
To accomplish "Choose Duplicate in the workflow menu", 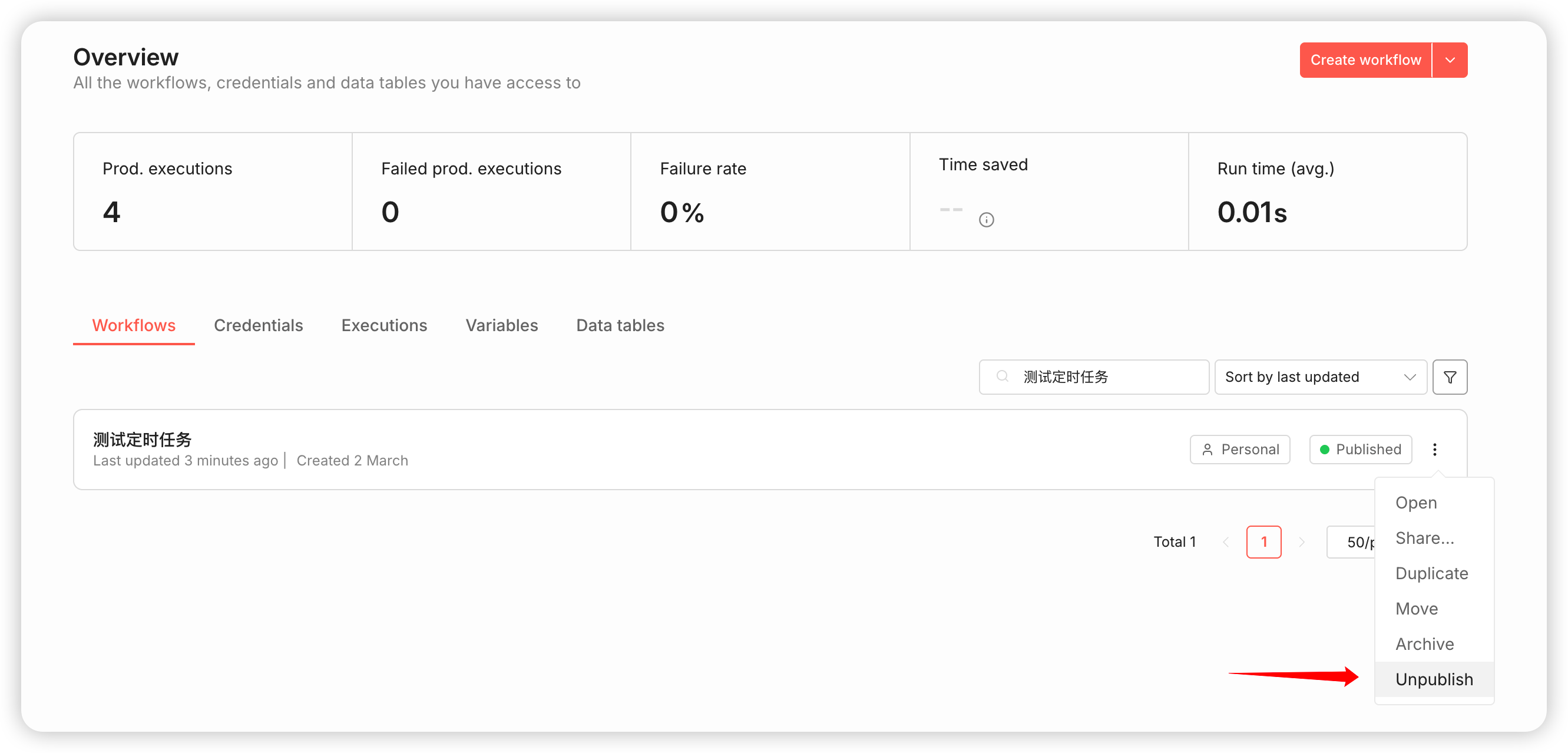I will pyautogui.click(x=1431, y=573).
